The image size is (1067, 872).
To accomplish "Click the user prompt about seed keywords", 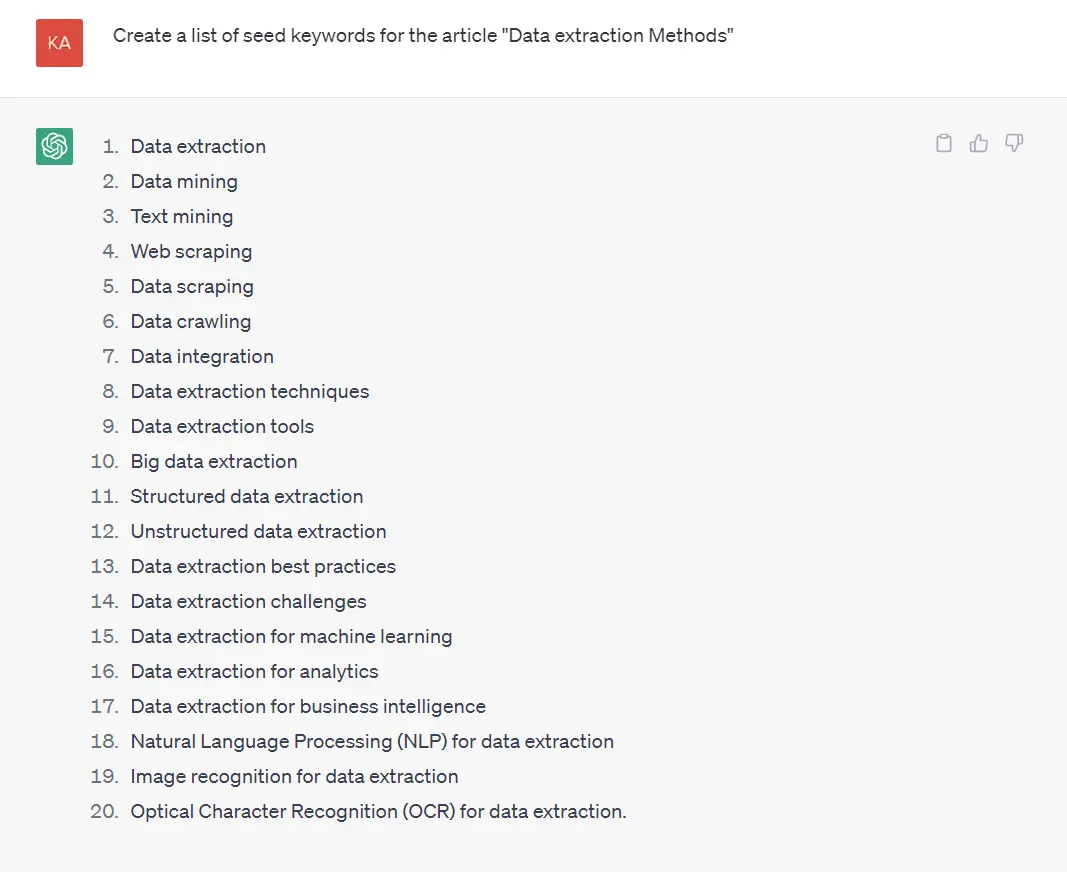I will click(423, 35).
